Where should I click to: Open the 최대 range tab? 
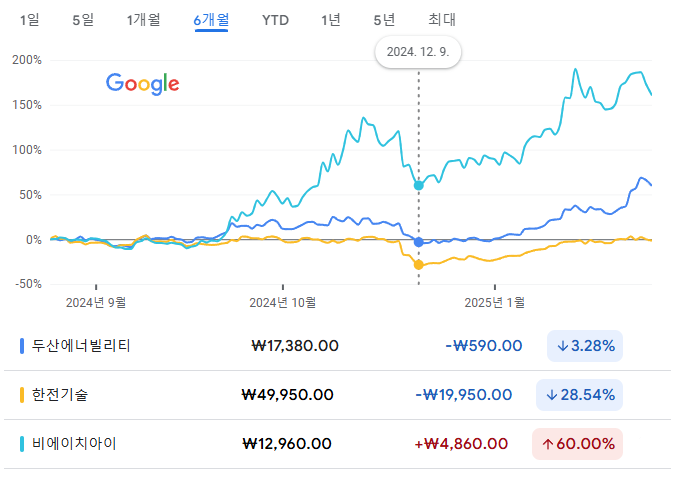coord(442,20)
